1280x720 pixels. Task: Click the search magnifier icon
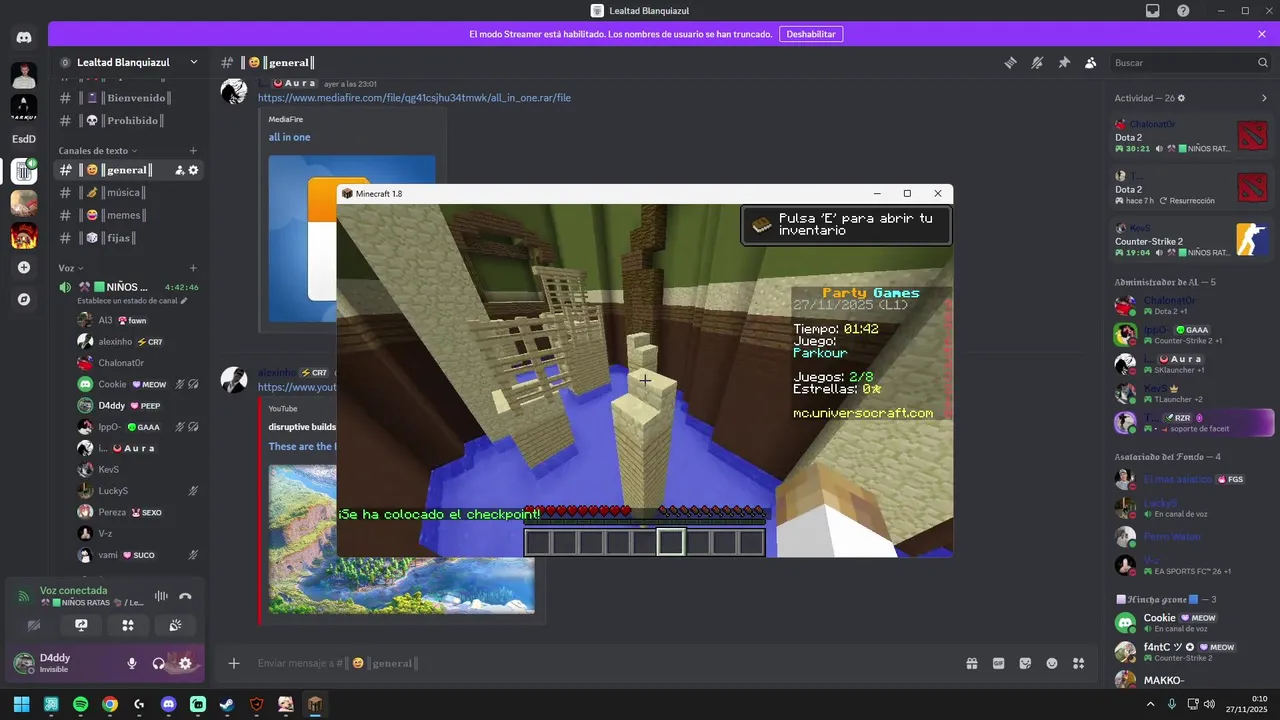pos(1262,62)
